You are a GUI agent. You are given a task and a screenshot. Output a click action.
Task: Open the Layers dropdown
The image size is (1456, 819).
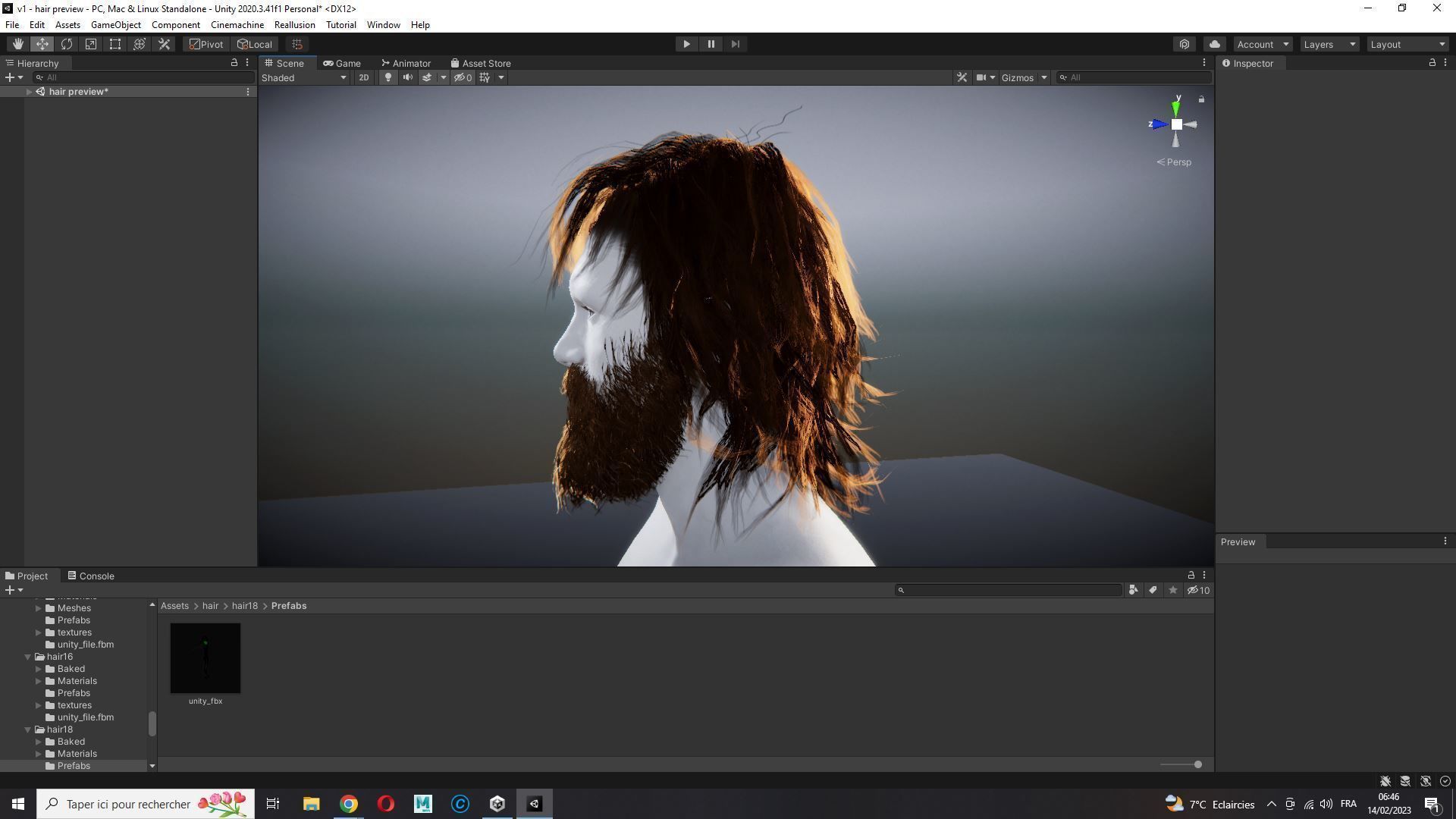click(x=1329, y=44)
